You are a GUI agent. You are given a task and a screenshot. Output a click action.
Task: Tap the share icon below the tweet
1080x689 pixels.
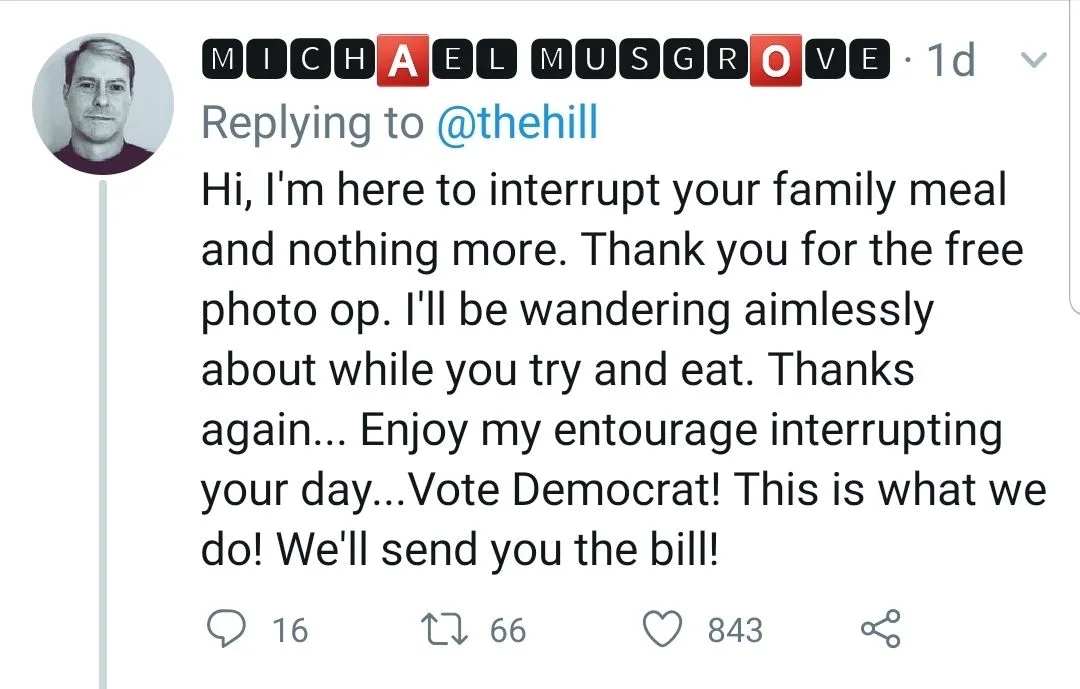point(880,630)
